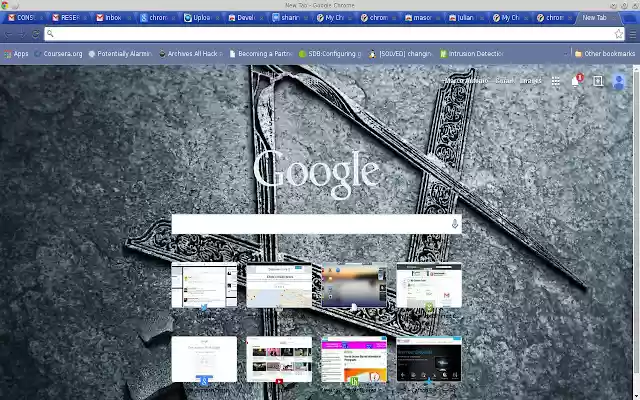Open the map page most-visited thumbnail
Image resolution: width=640 pixels, height=400 pixels.
279,285
